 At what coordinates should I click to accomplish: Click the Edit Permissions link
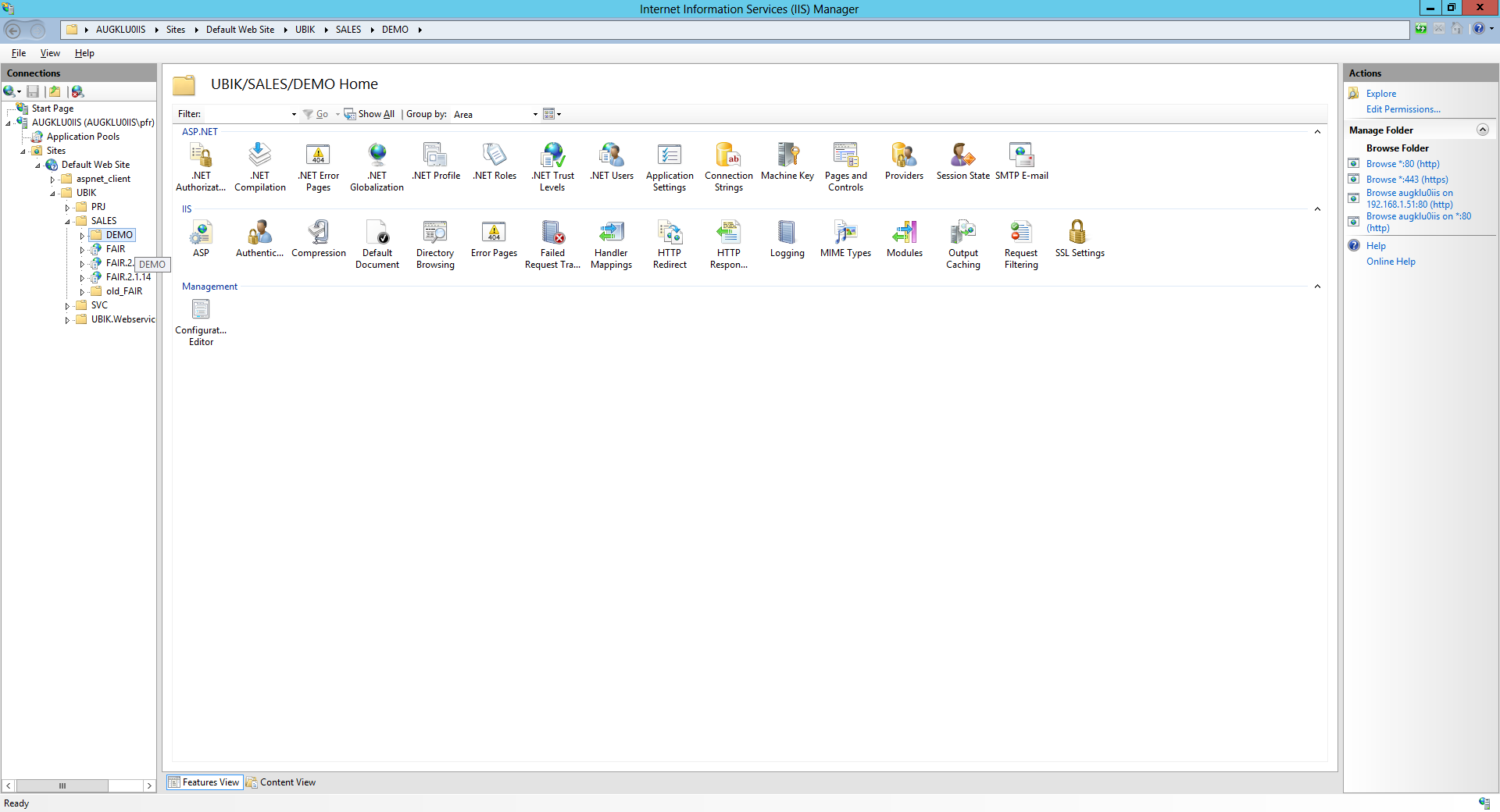coord(1402,109)
